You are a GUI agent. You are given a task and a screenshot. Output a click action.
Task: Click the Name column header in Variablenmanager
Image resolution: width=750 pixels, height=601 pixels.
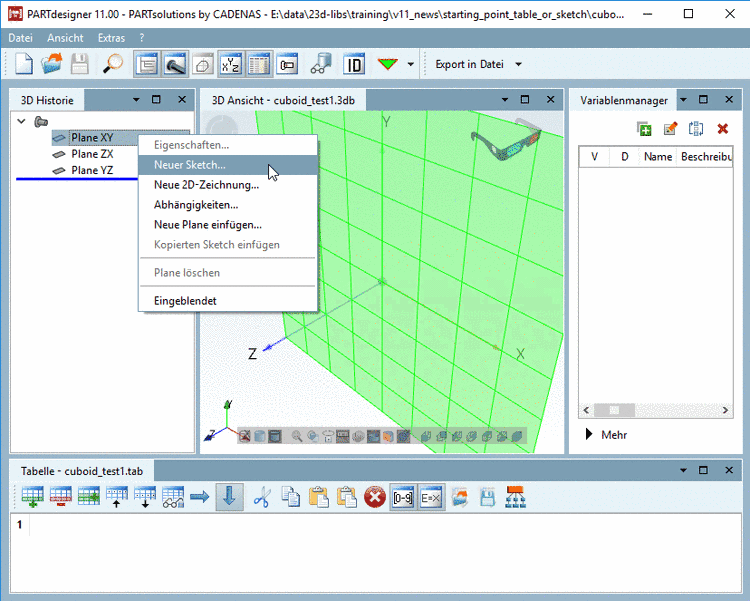pyautogui.click(x=658, y=156)
